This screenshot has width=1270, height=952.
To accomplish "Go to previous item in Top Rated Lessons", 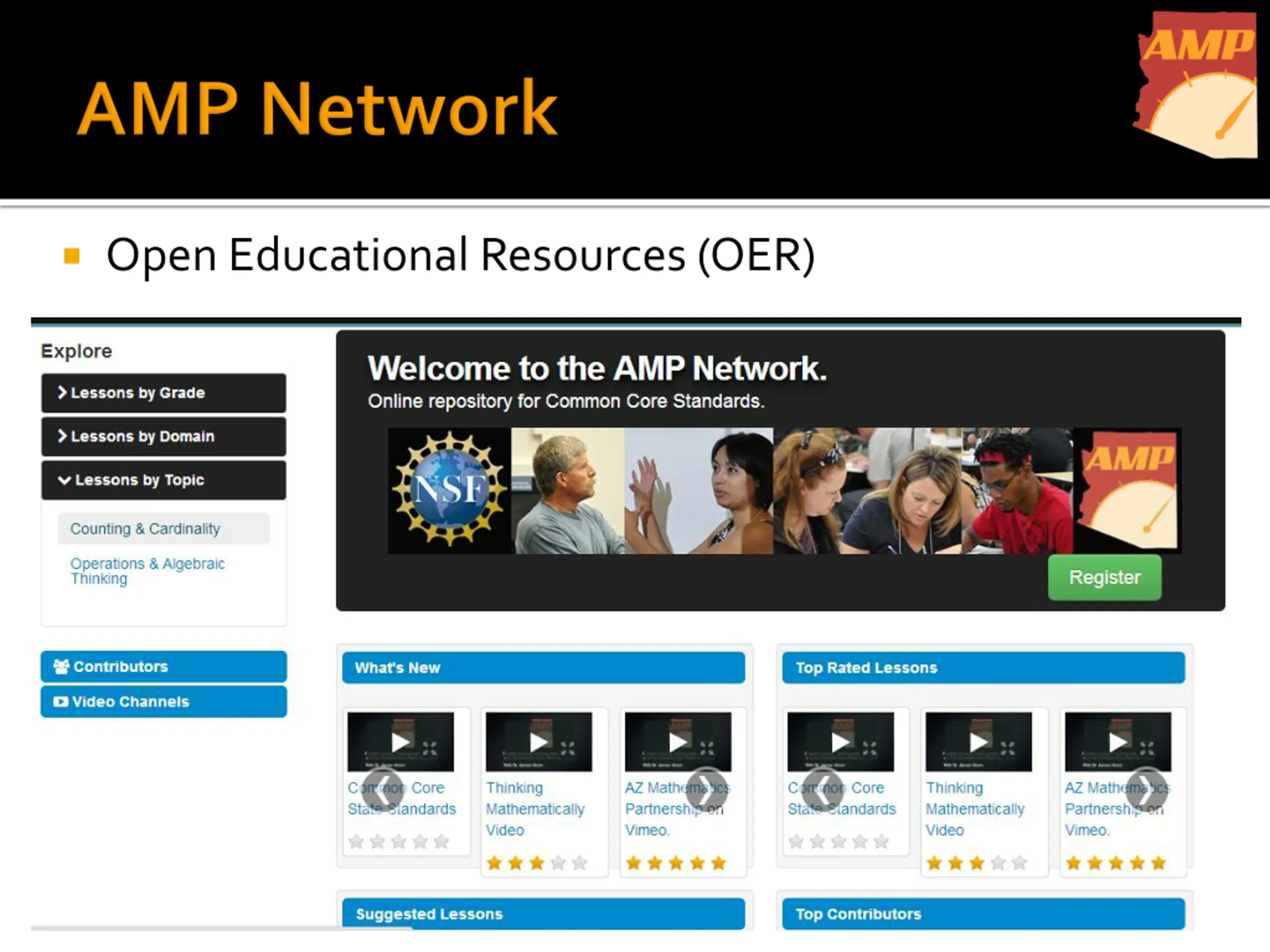I will 823,789.
